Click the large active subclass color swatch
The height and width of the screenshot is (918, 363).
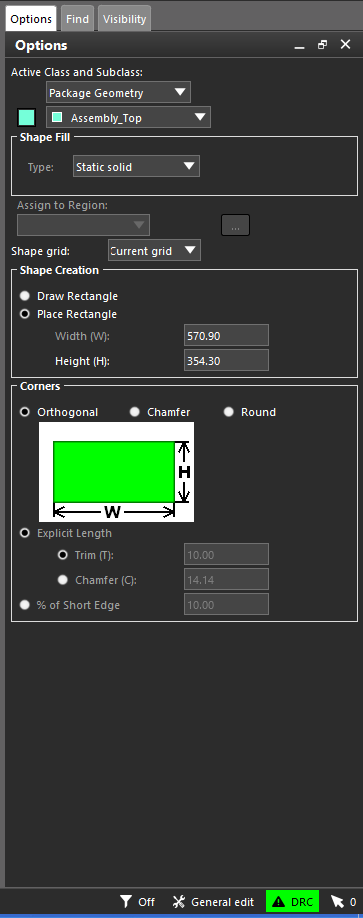pyautogui.click(x=27, y=118)
